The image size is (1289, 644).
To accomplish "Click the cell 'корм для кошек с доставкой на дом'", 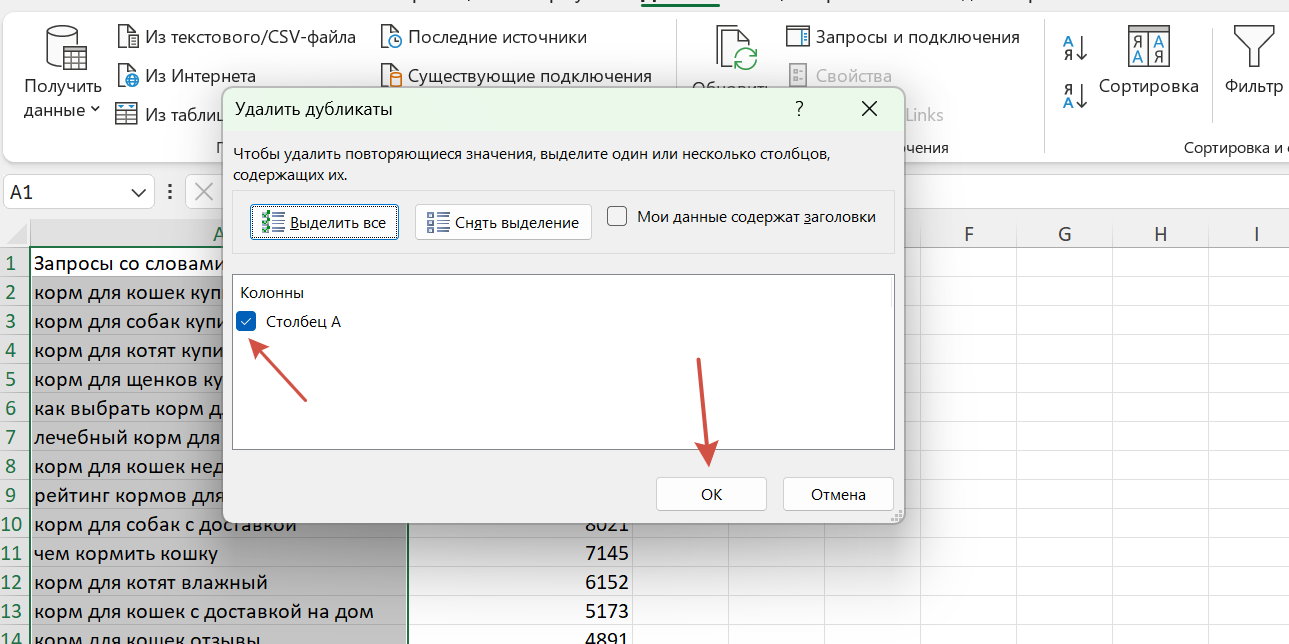I will point(220,611).
